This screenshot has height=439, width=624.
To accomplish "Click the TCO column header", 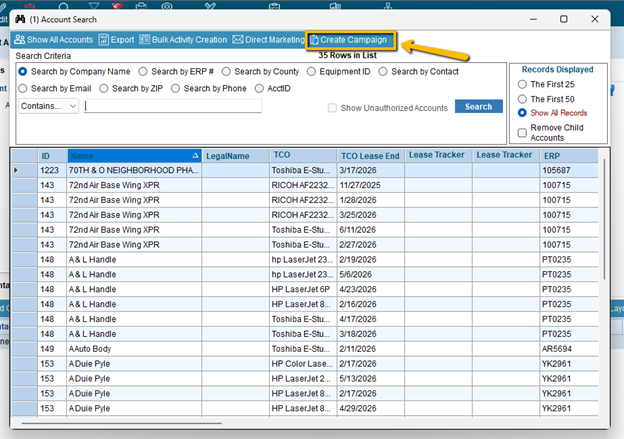I will 303,156.
